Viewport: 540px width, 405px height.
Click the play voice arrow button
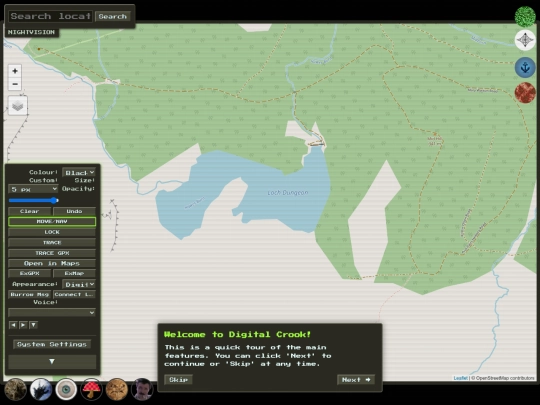pos(23,325)
